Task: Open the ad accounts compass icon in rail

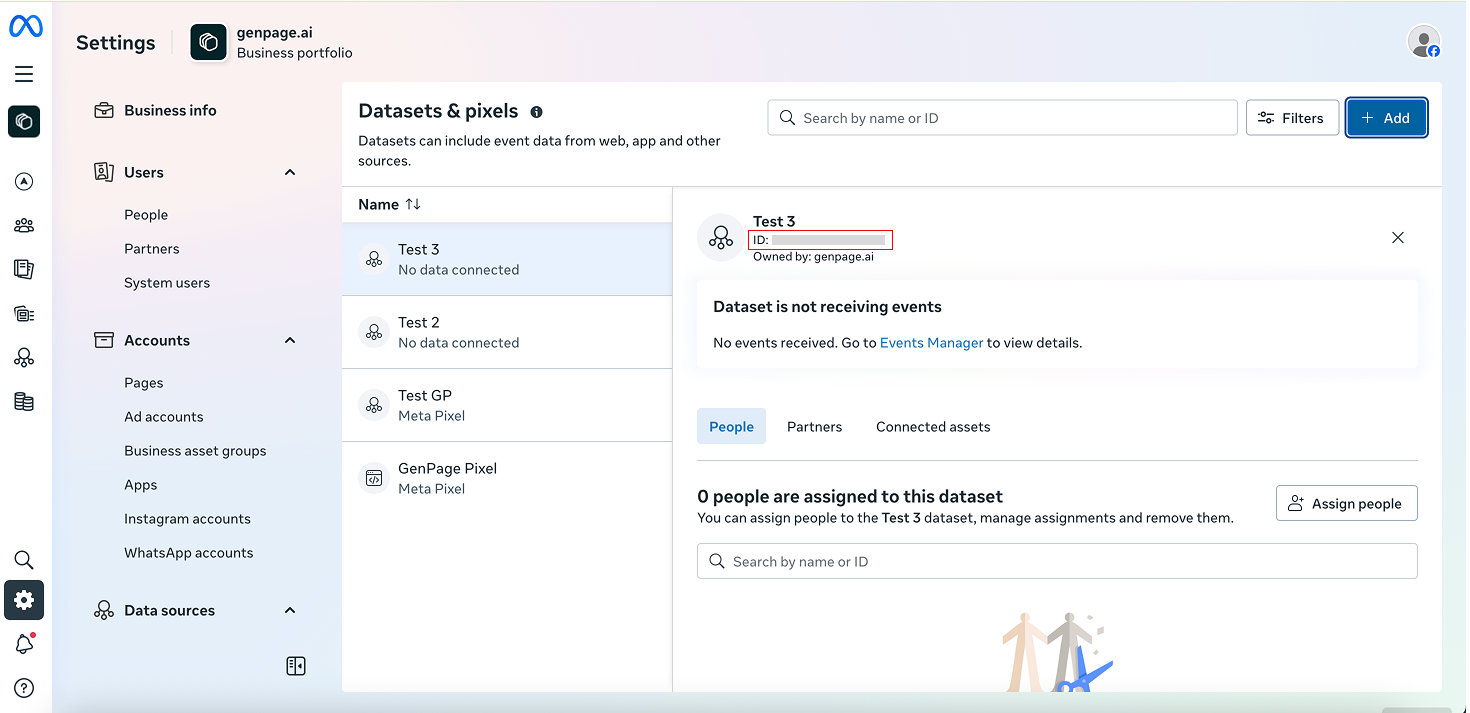Action: 24,181
